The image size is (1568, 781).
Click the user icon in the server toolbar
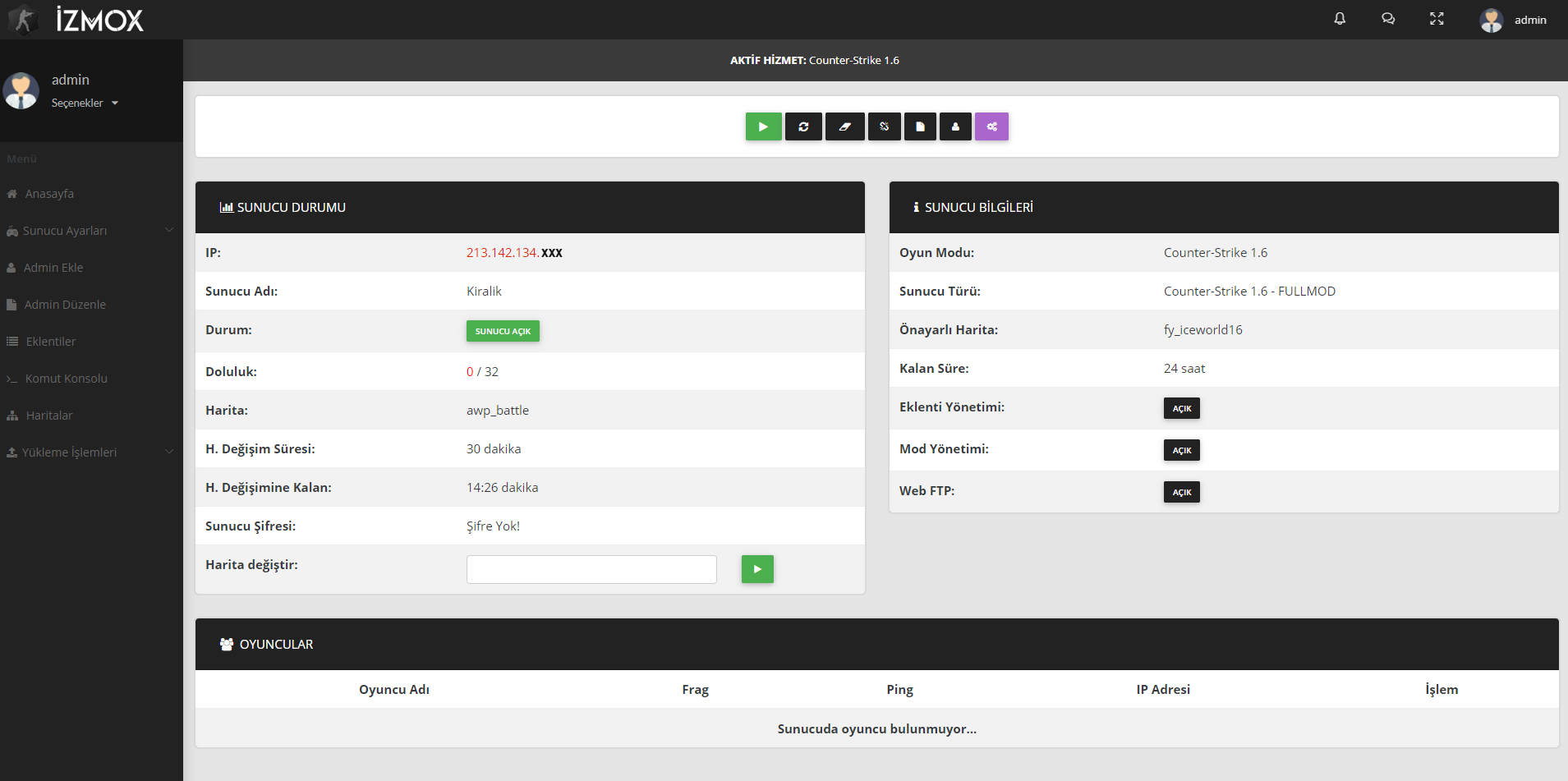[x=954, y=126]
